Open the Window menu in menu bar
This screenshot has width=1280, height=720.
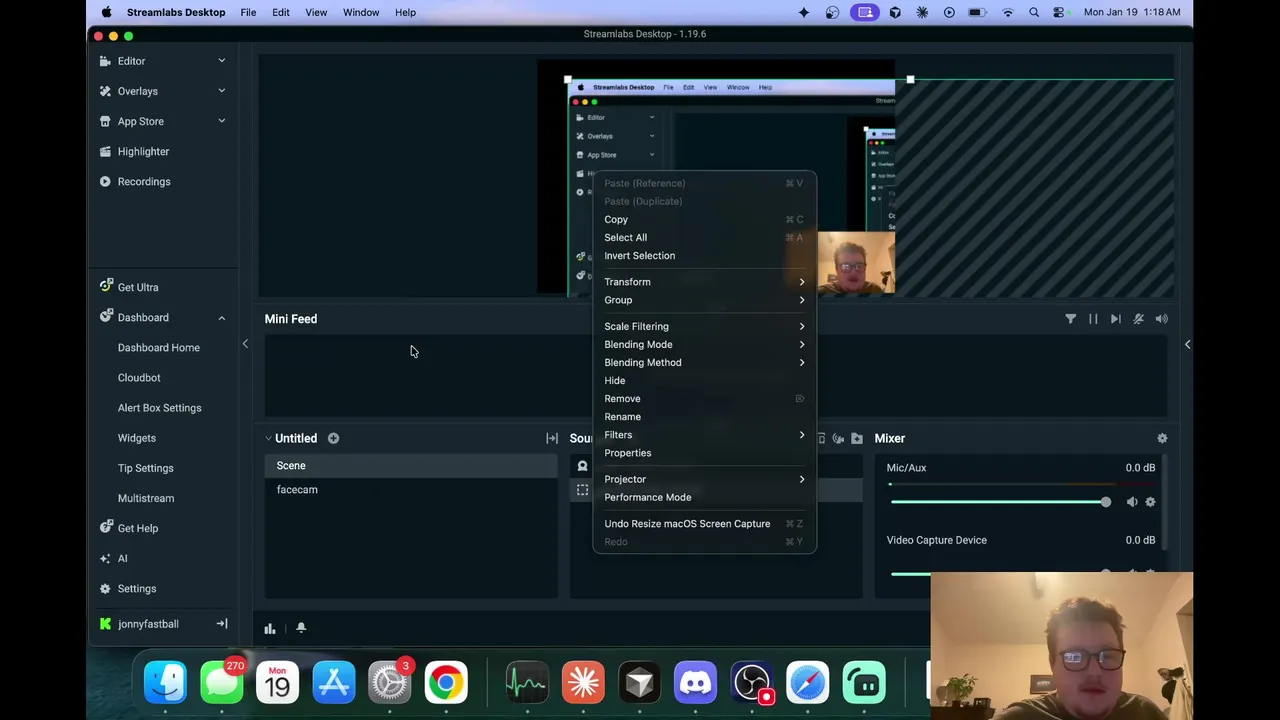(x=361, y=12)
